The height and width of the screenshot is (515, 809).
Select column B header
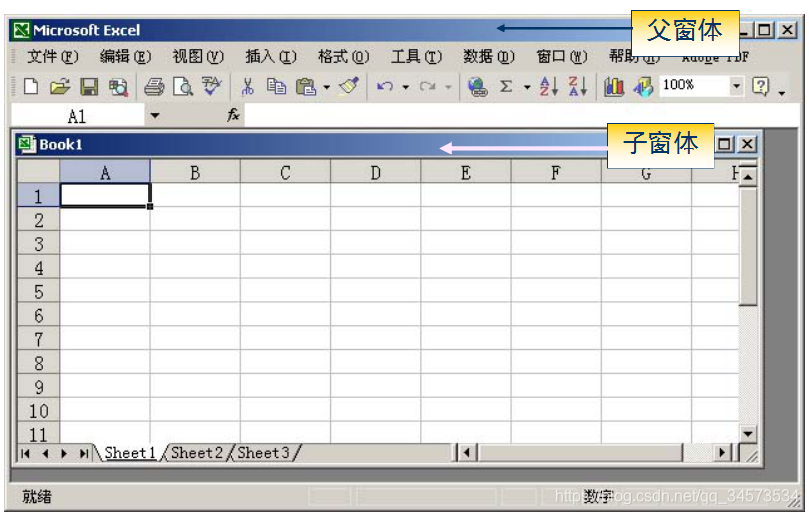coord(195,172)
